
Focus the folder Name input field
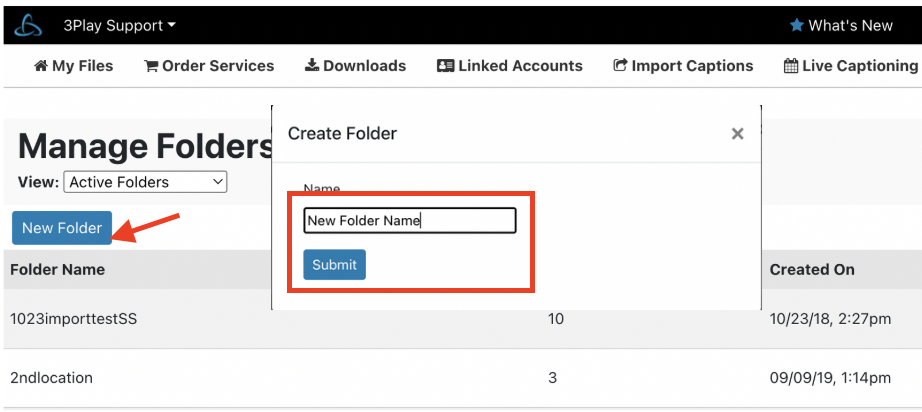(x=410, y=220)
